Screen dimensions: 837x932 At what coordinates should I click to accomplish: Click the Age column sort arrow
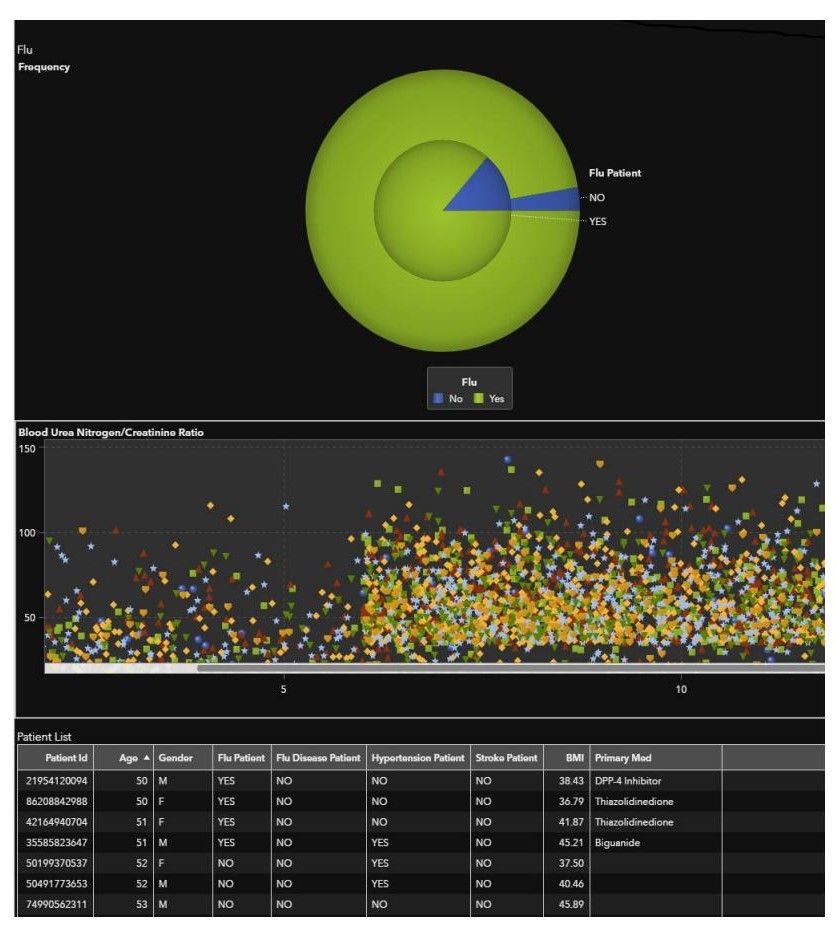[146, 758]
